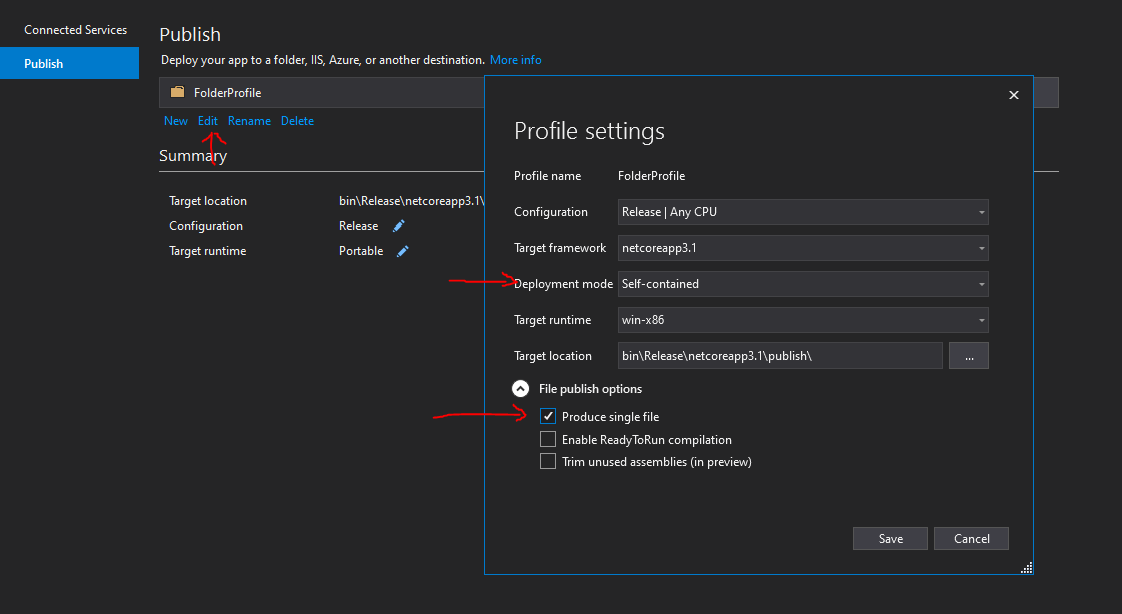Screen dimensions: 1122x614
Task: Click the dialog resize grip in the corner
Action: point(1026,567)
